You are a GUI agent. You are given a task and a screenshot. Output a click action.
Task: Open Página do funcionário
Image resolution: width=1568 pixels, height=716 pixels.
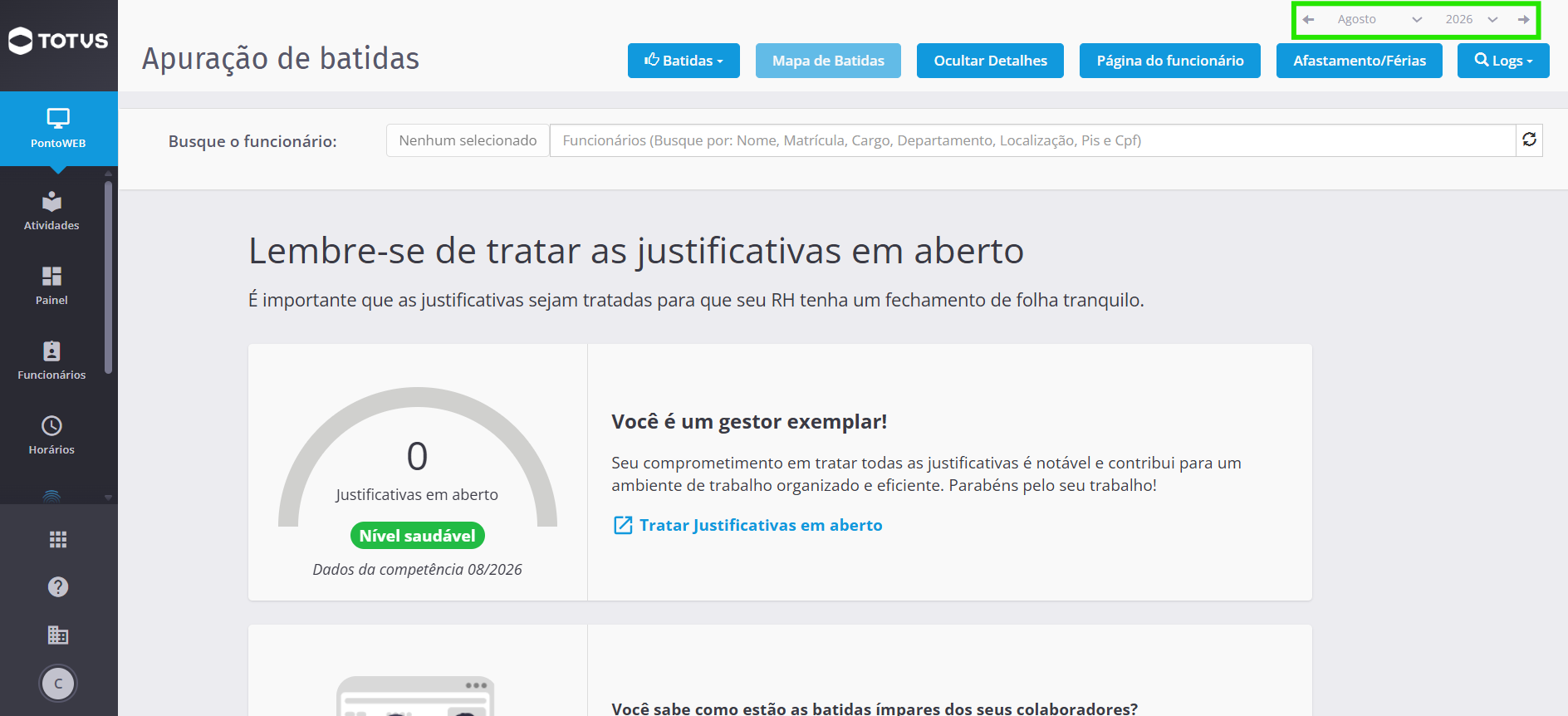point(1170,61)
